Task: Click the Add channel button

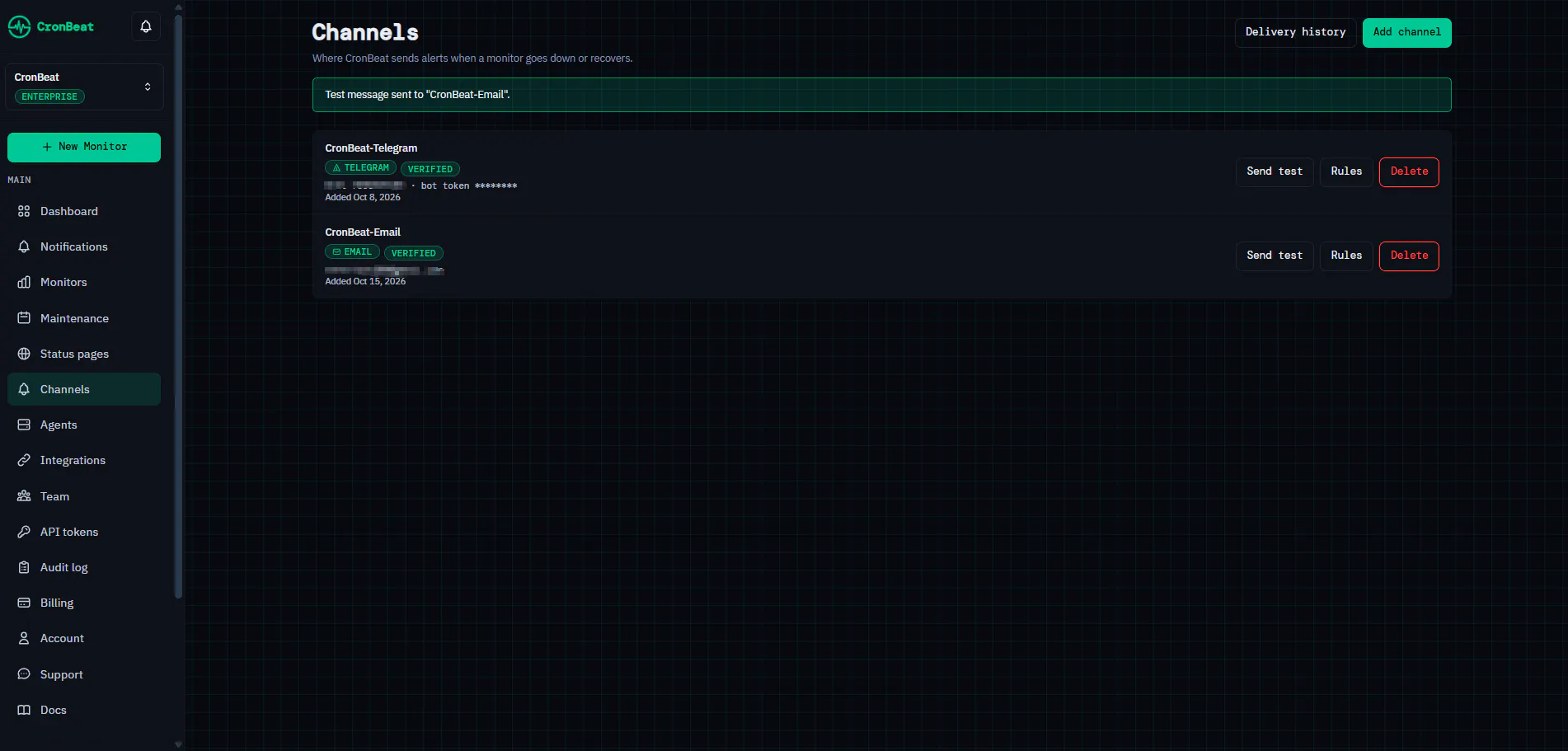Action: coord(1406,32)
